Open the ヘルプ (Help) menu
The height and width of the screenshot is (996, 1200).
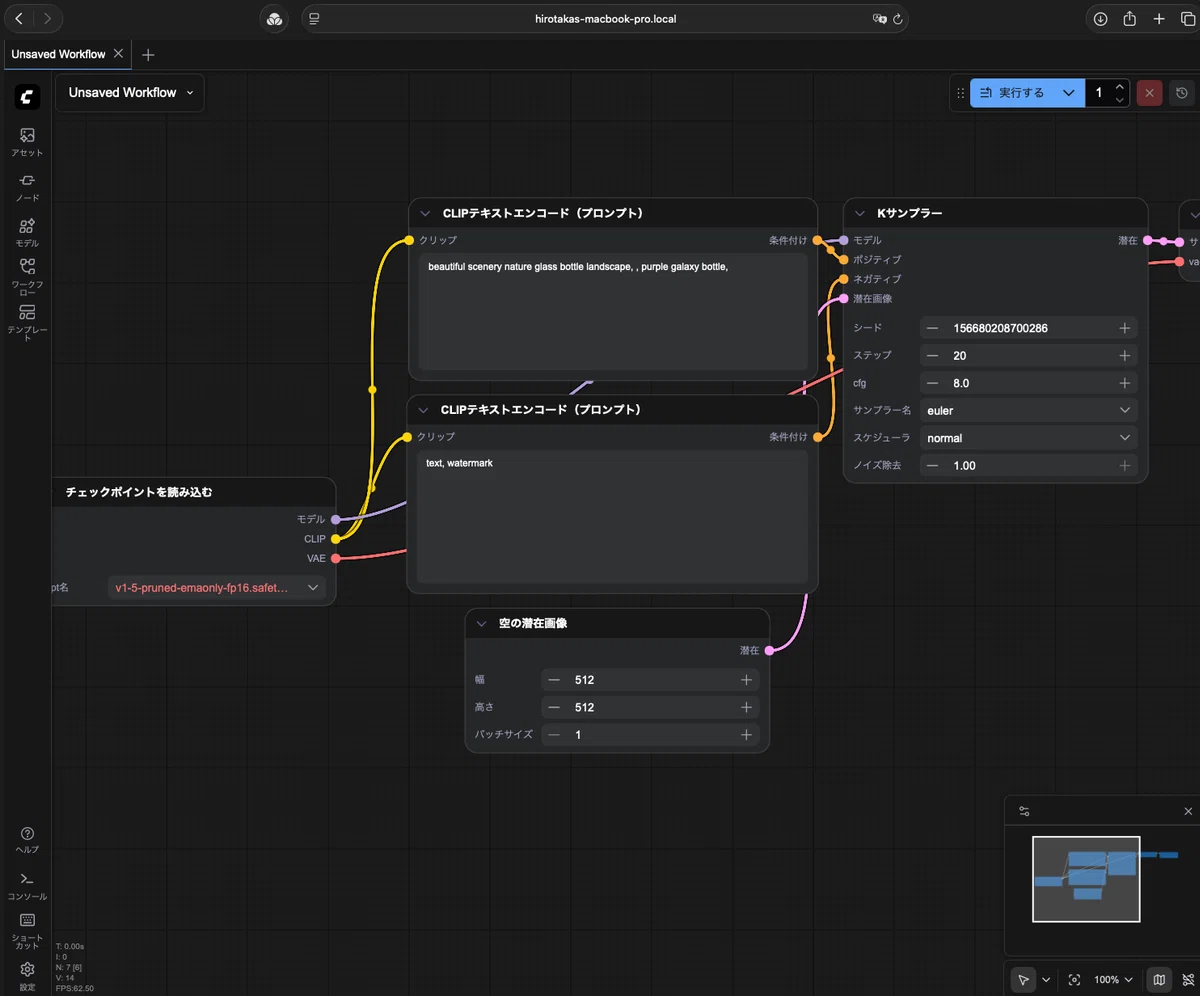click(x=27, y=840)
